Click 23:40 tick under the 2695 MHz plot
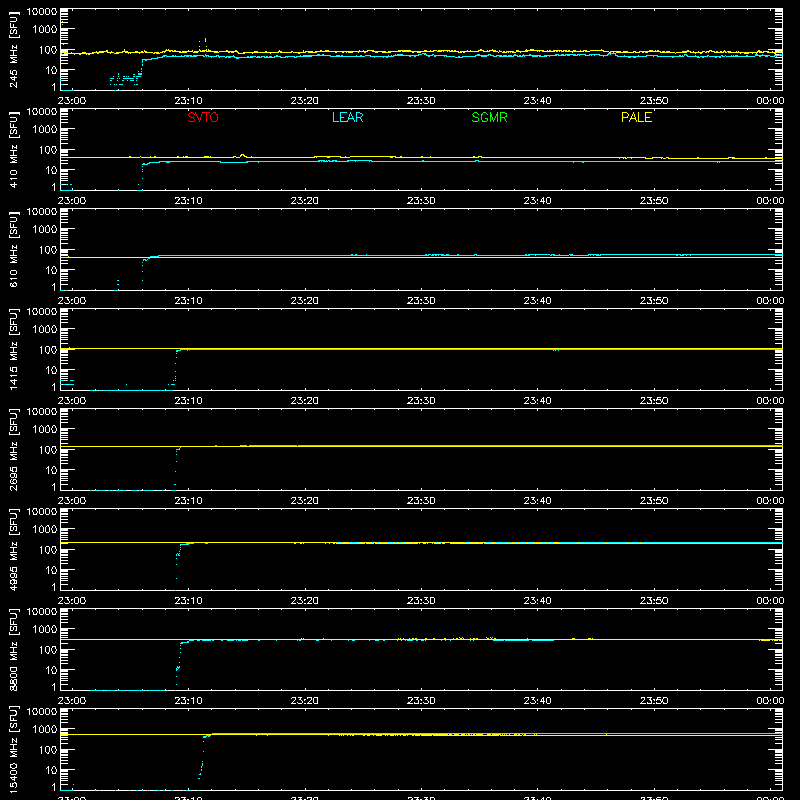 (x=537, y=501)
